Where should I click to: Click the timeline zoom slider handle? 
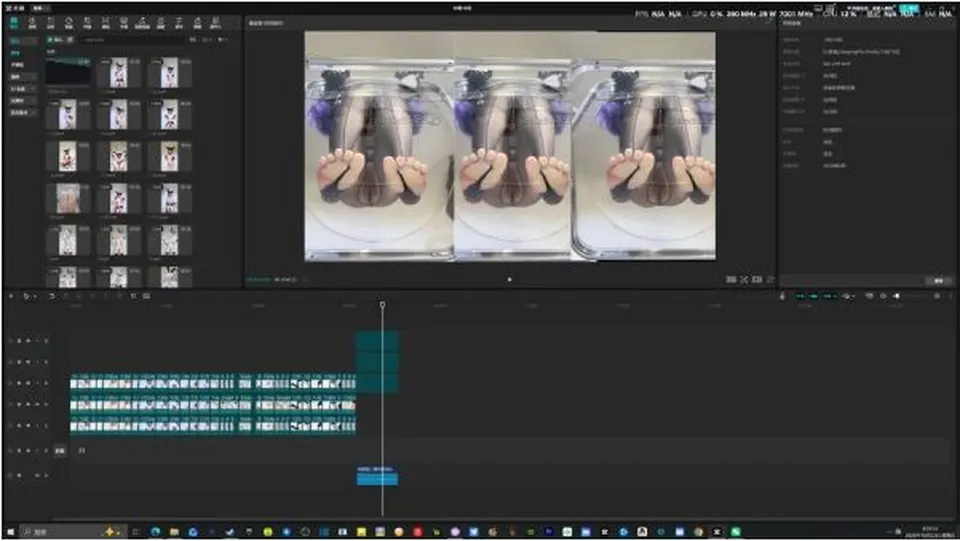pyautogui.click(x=897, y=296)
